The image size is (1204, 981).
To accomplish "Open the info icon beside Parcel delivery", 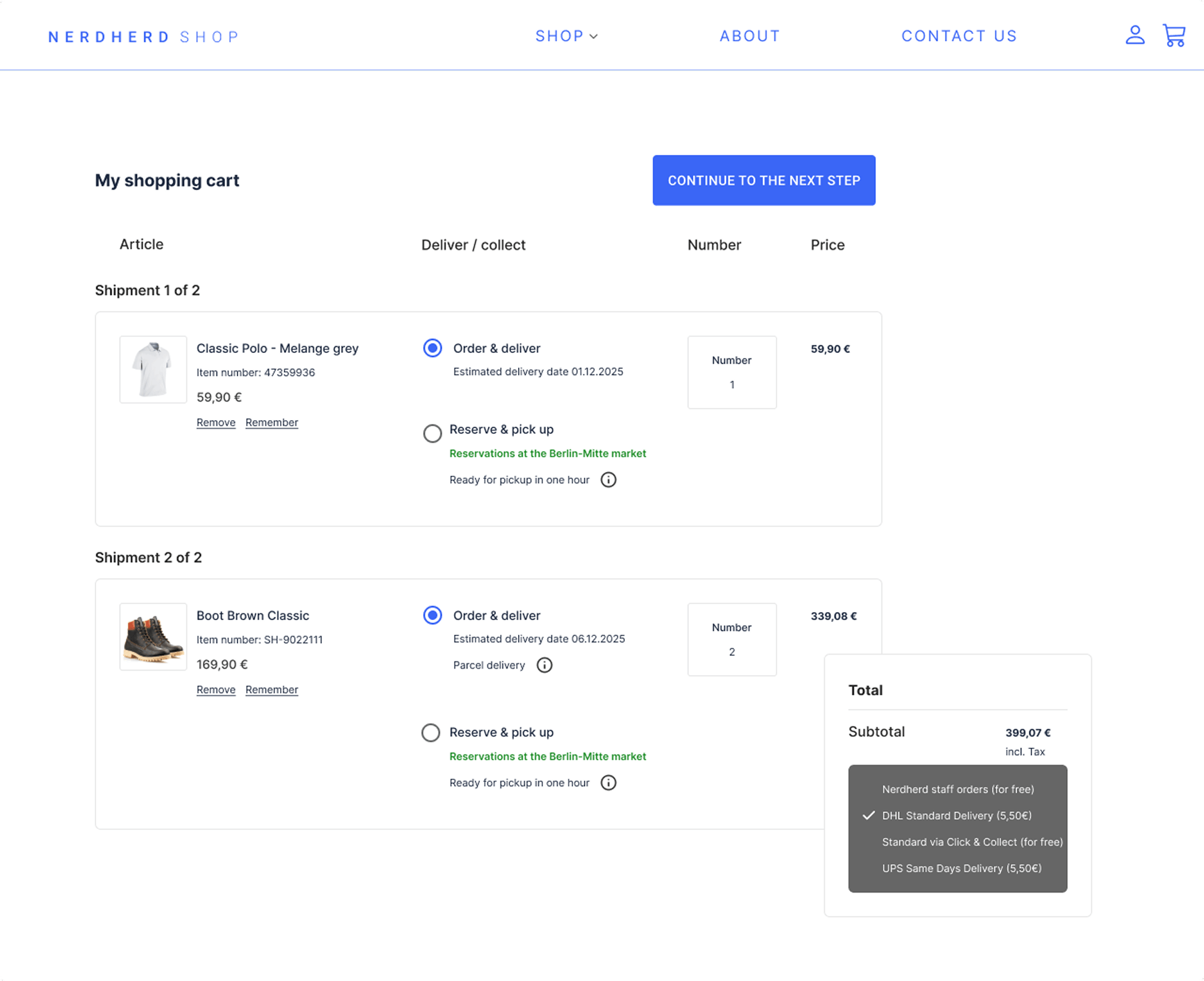I will click(544, 665).
